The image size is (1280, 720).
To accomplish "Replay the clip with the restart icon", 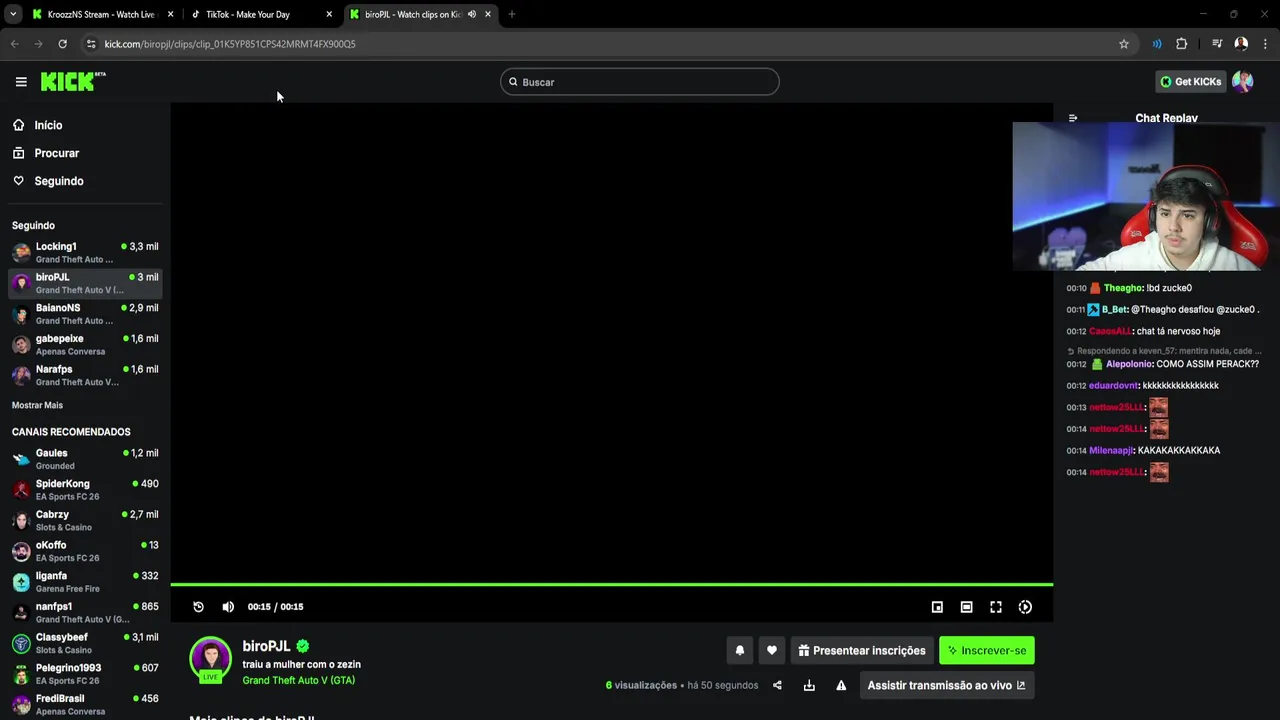I will pos(198,607).
